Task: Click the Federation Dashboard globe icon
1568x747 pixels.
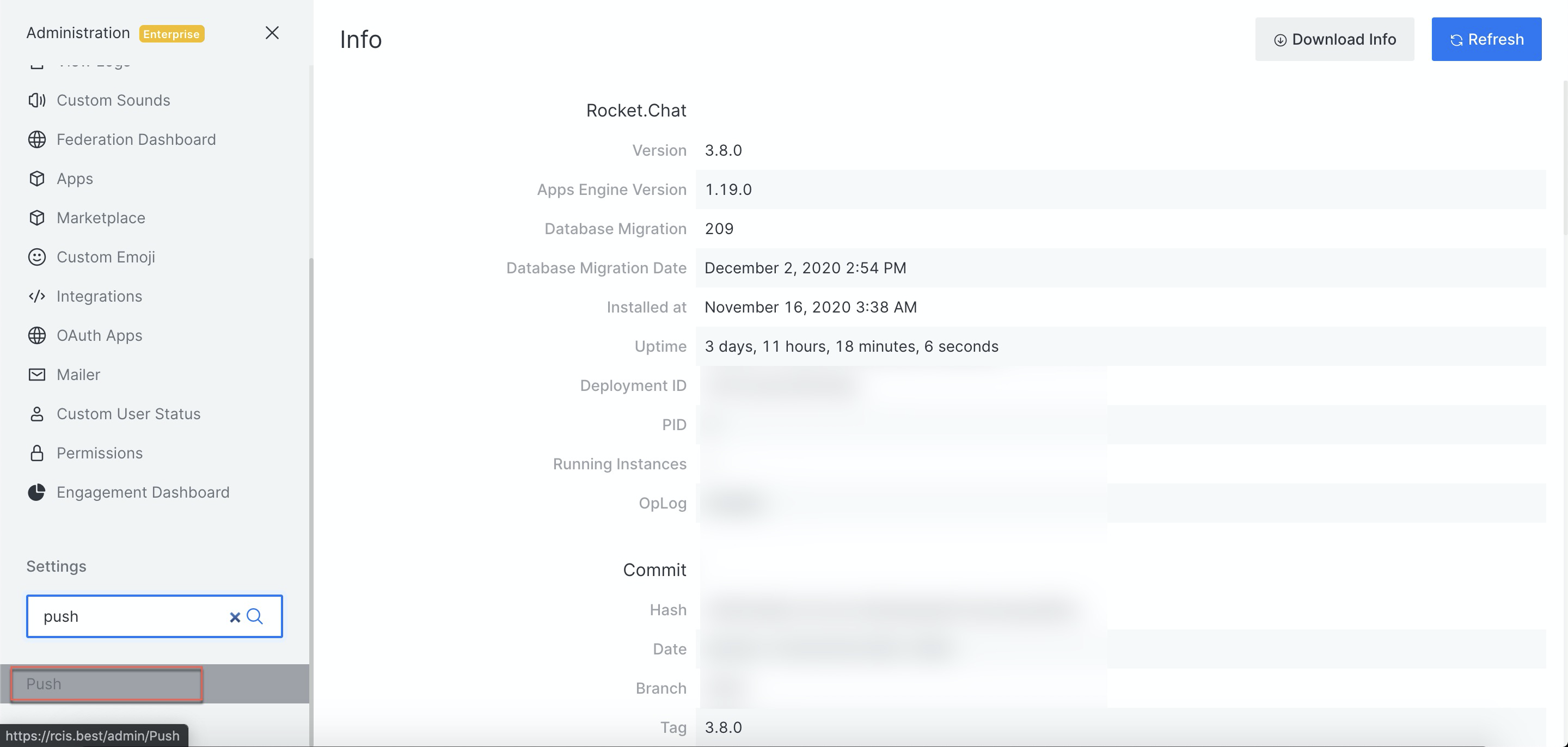Action: click(x=36, y=139)
